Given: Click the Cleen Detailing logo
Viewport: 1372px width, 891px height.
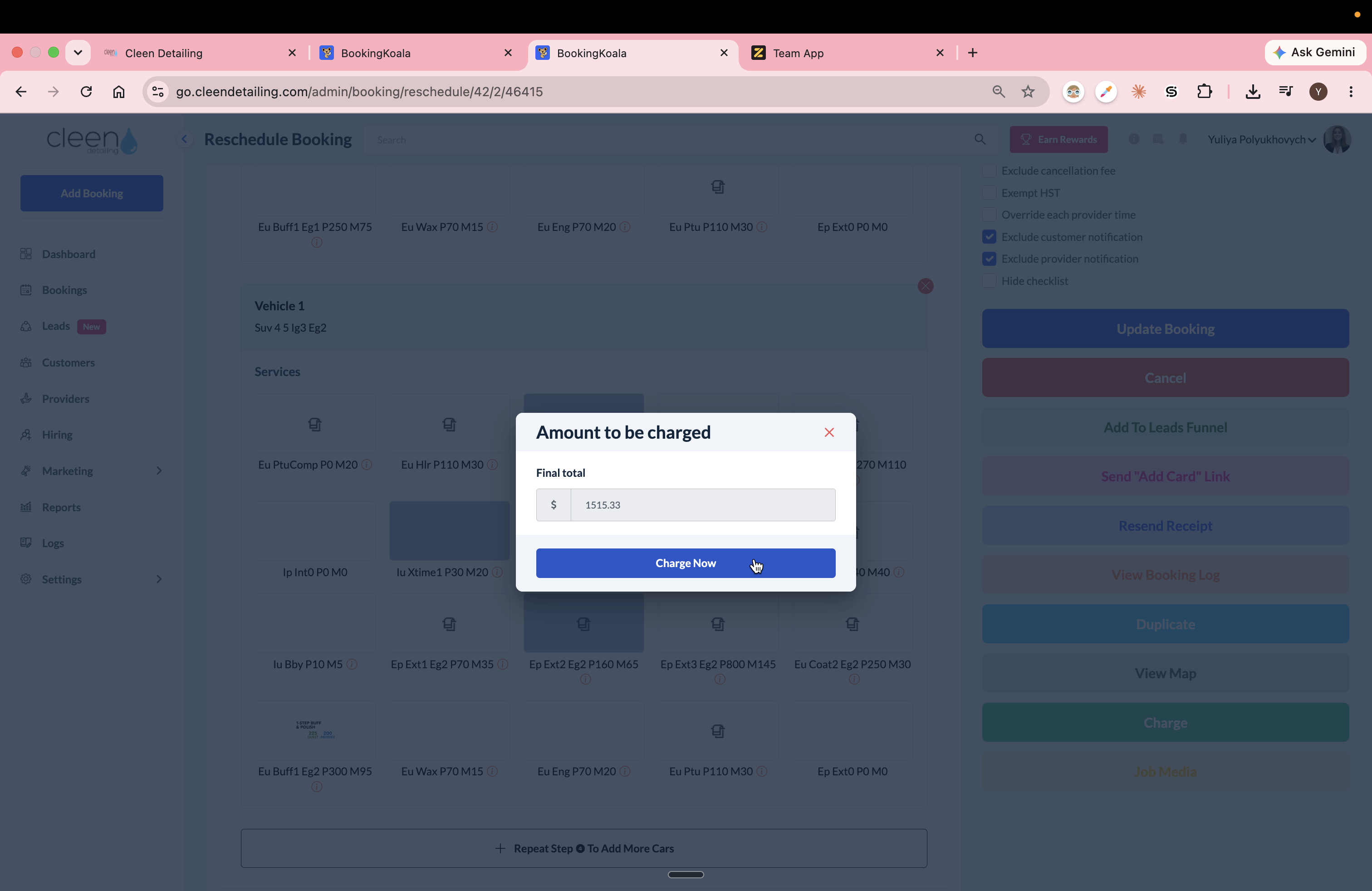Looking at the screenshot, I should [x=92, y=140].
